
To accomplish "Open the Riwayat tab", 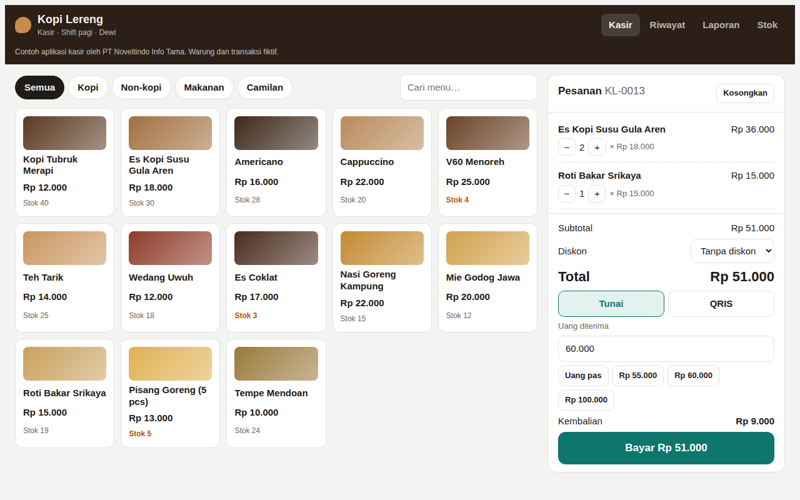I will point(667,25).
